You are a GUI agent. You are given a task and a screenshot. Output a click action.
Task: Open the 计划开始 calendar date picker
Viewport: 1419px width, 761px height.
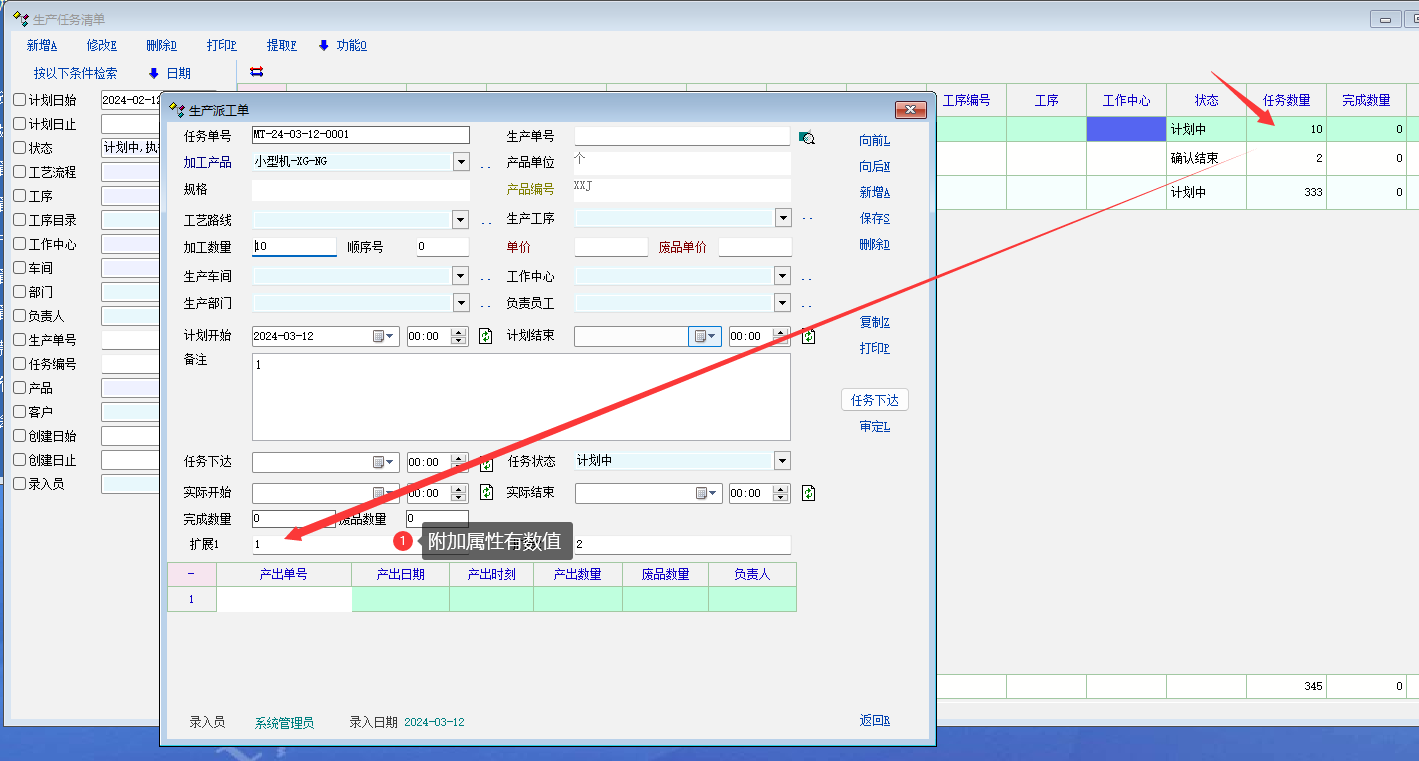point(384,337)
